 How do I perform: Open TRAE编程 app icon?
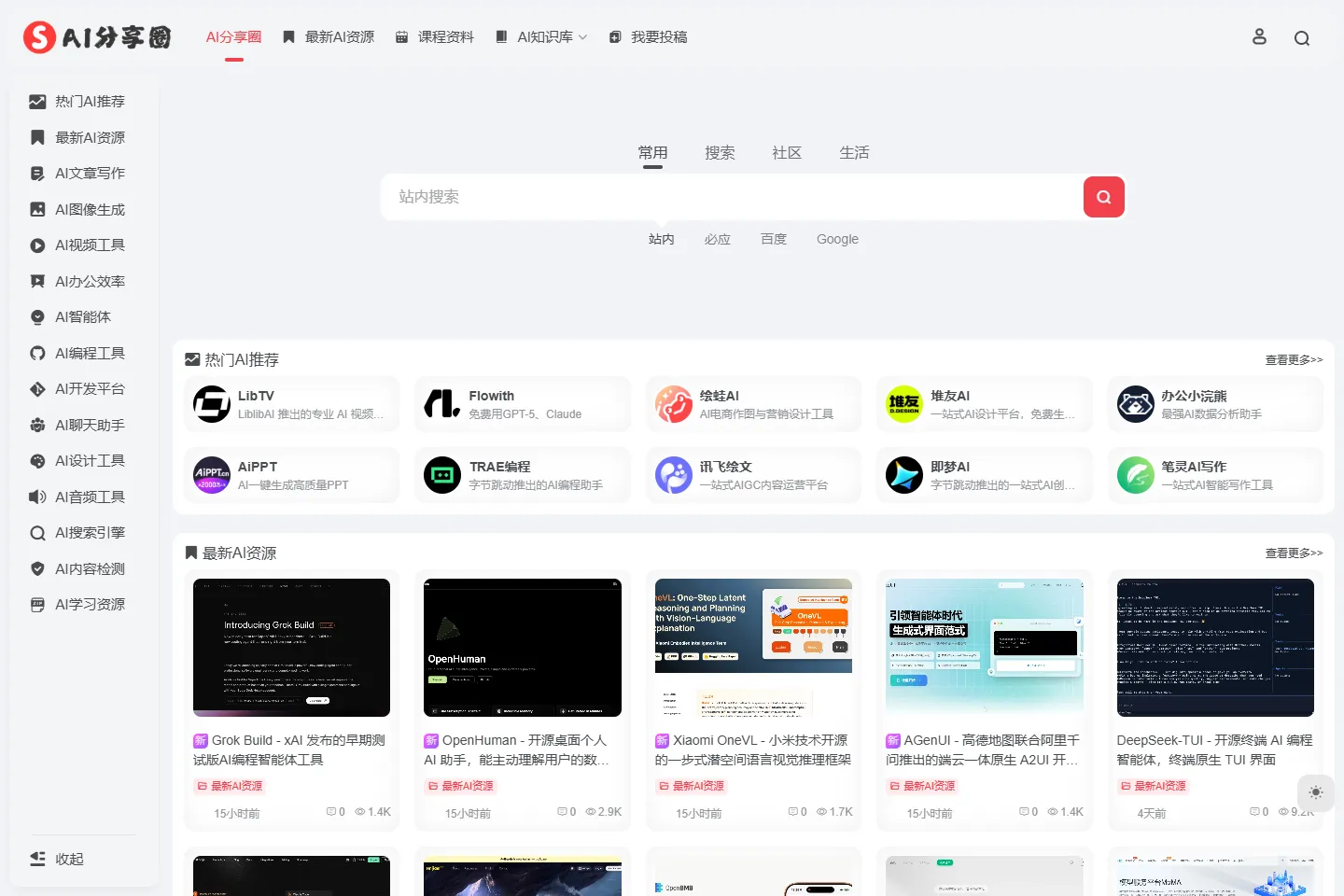coord(442,475)
